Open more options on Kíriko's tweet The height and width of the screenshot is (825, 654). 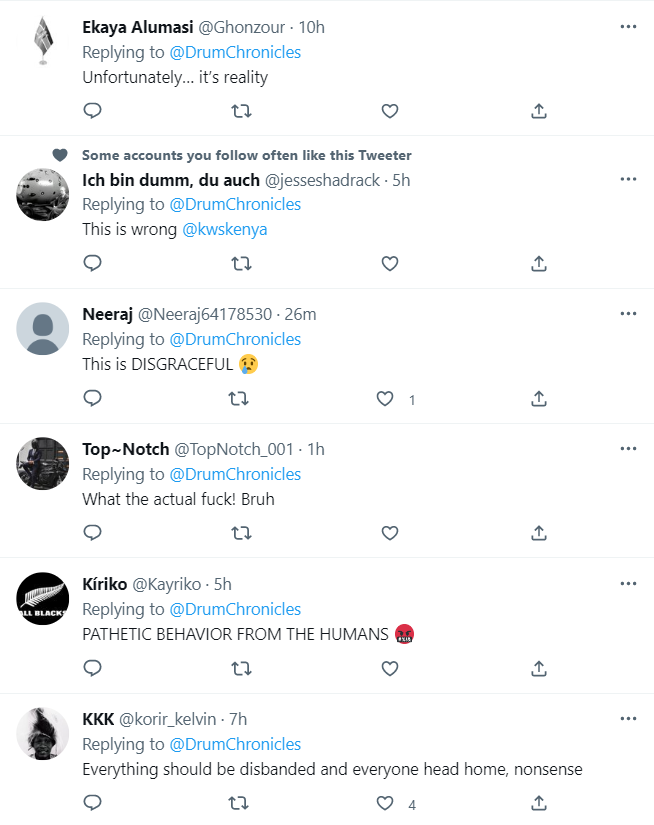pyautogui.click(x=628, y=584)
